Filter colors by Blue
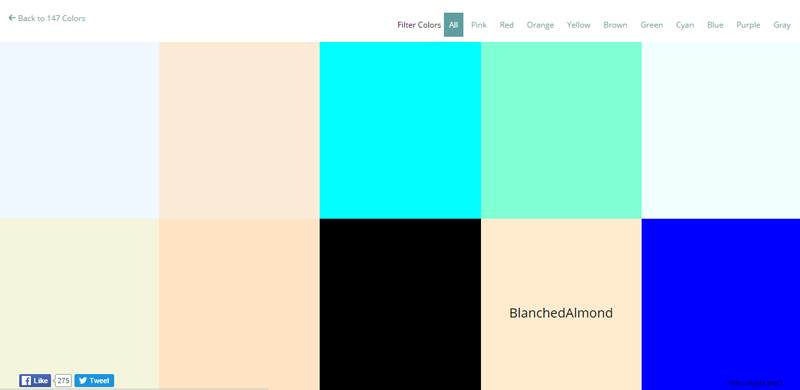Image resolution: width=800 pixels, height=390 pixels. pyautogui.click(x=715, y=25)
